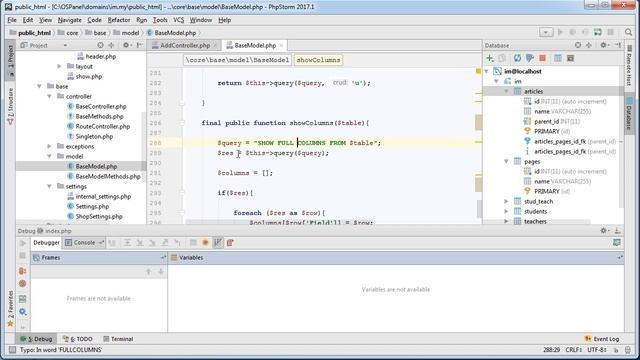Click the Structure side tab
The width and height of the screenshot is (640, 360).
coord(11,106)
